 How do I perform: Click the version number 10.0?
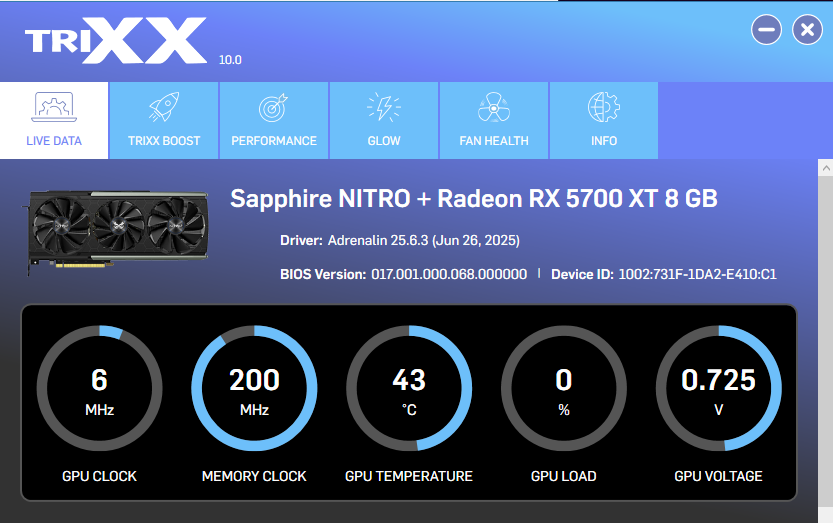coord(230,60)
